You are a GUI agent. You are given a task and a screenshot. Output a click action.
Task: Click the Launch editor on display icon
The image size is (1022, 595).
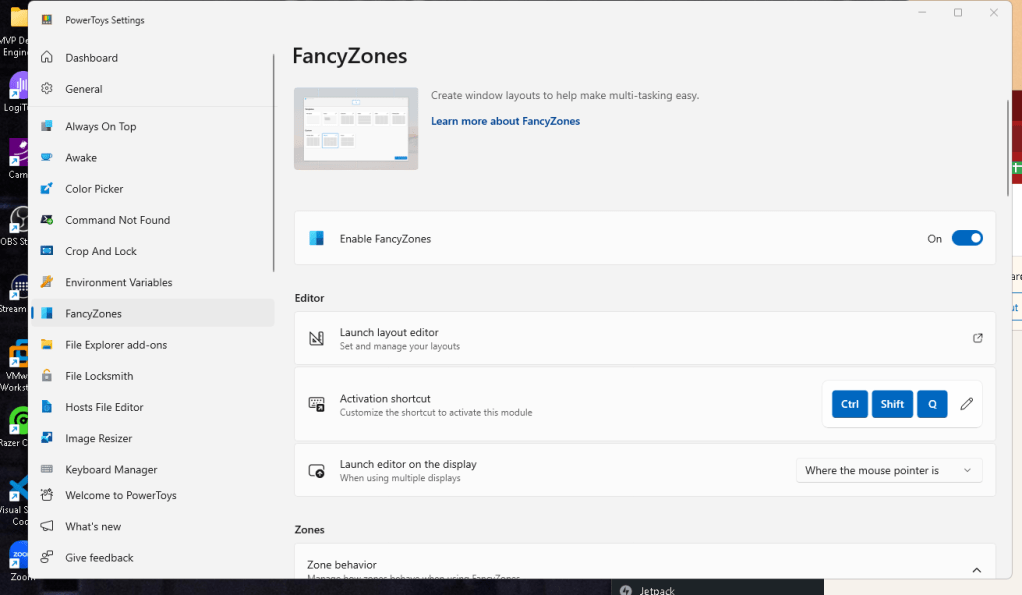point(316,471)
